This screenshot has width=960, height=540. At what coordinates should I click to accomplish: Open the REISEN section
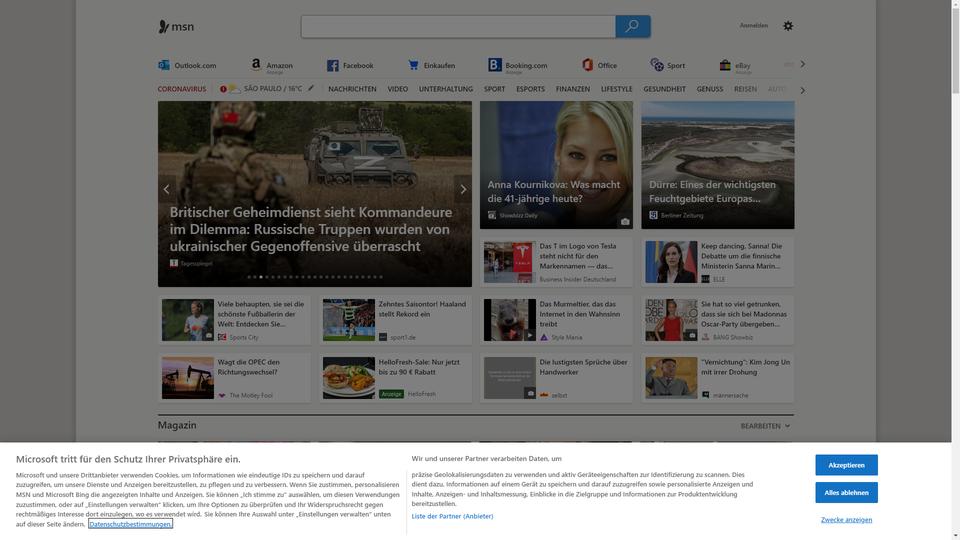745,89
